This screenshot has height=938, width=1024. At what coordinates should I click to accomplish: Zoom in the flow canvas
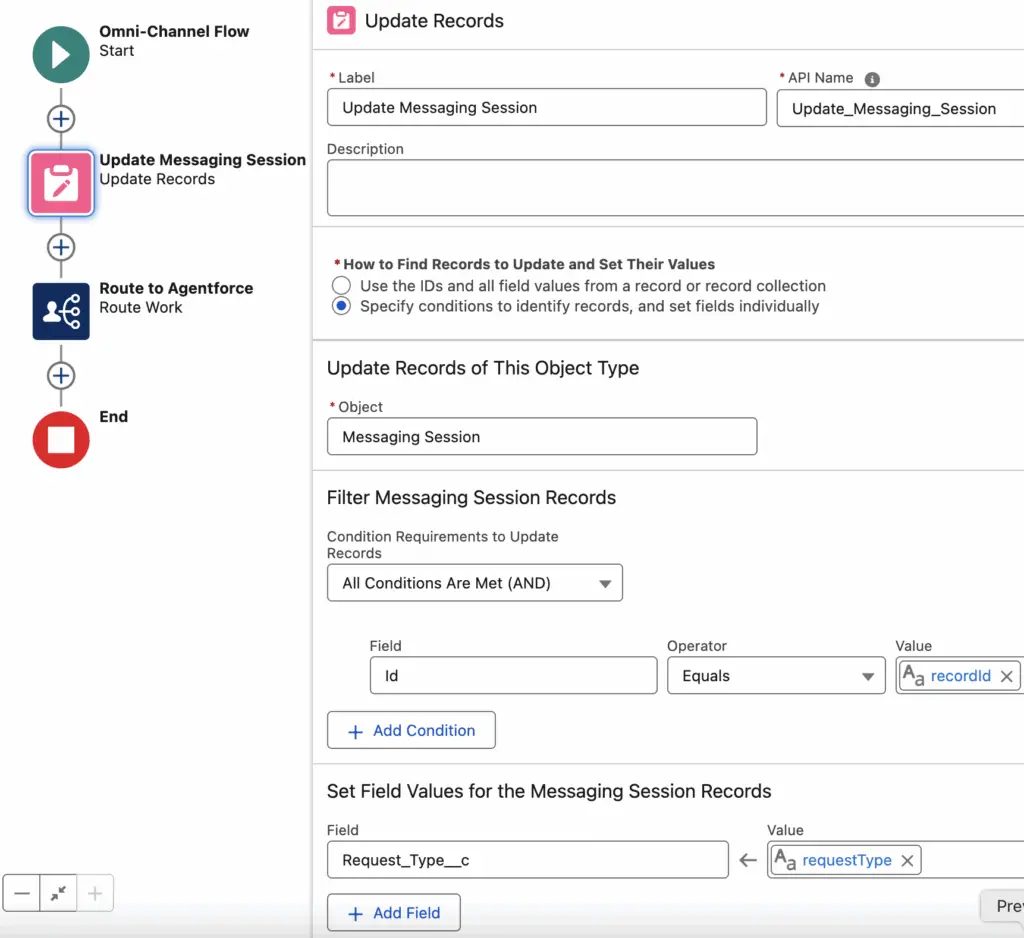click(95, 893)
